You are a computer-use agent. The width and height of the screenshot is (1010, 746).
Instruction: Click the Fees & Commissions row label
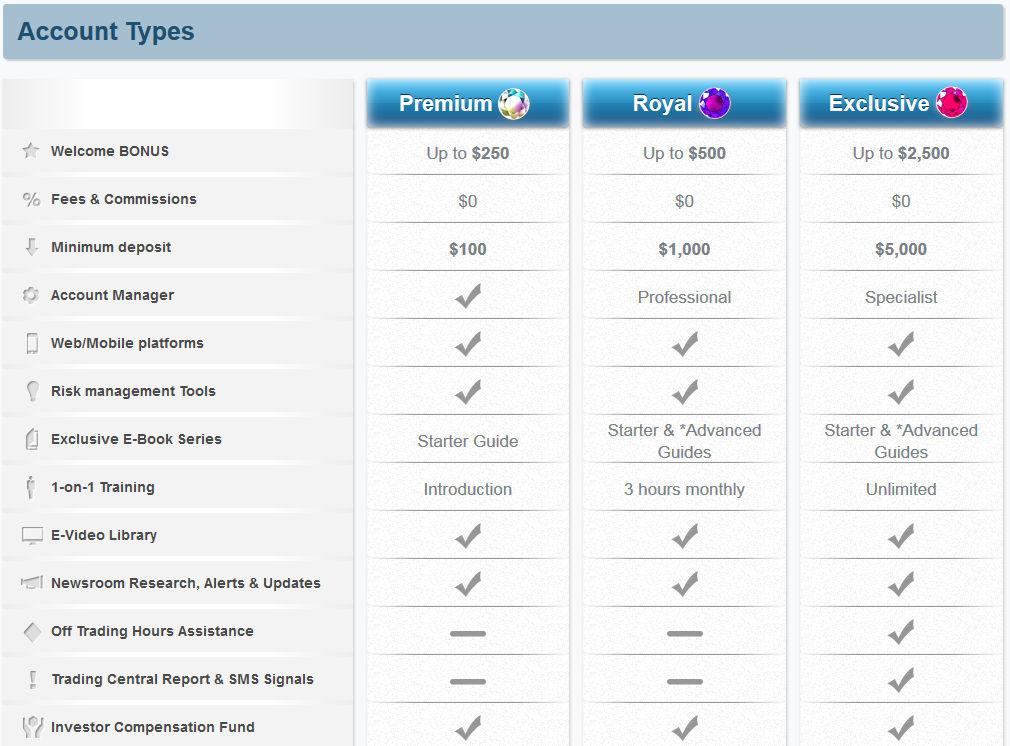coord(124,199)
